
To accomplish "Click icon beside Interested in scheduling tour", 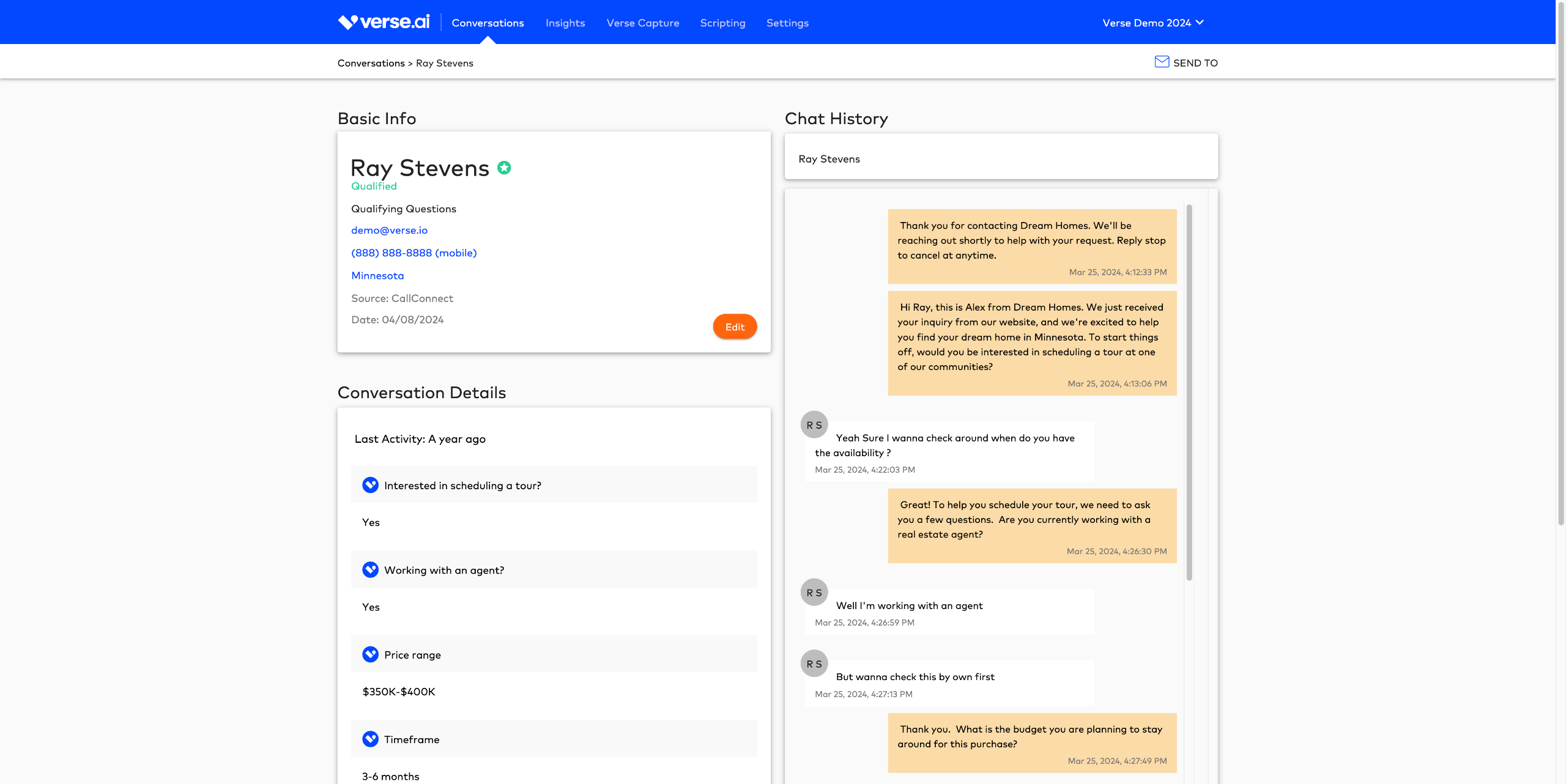I will pyautogui.click(x=370, y=485).
